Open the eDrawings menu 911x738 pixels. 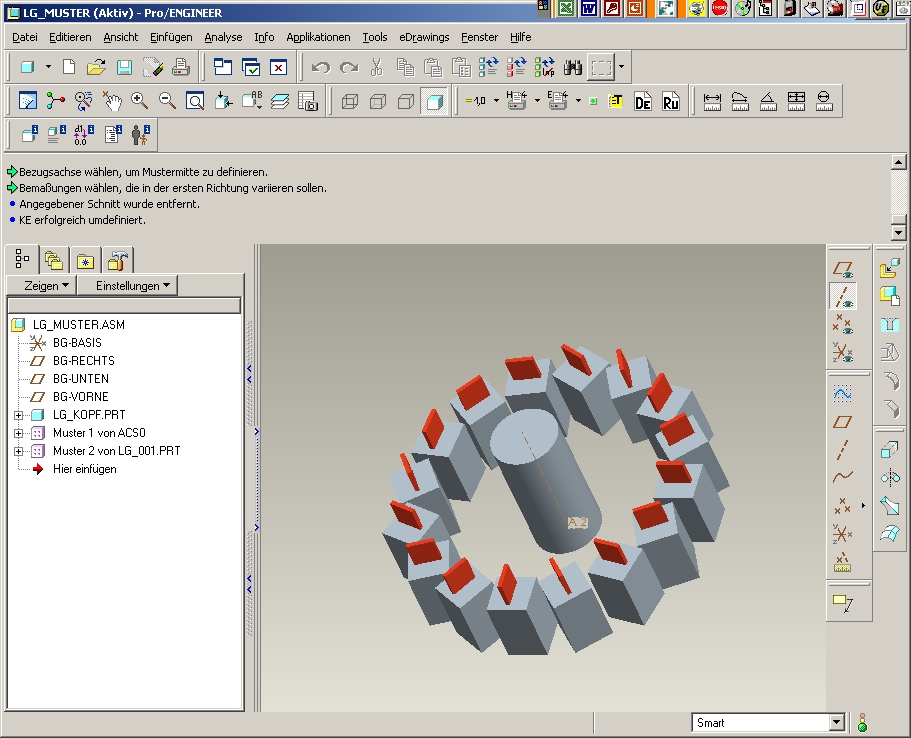(424, 37)
